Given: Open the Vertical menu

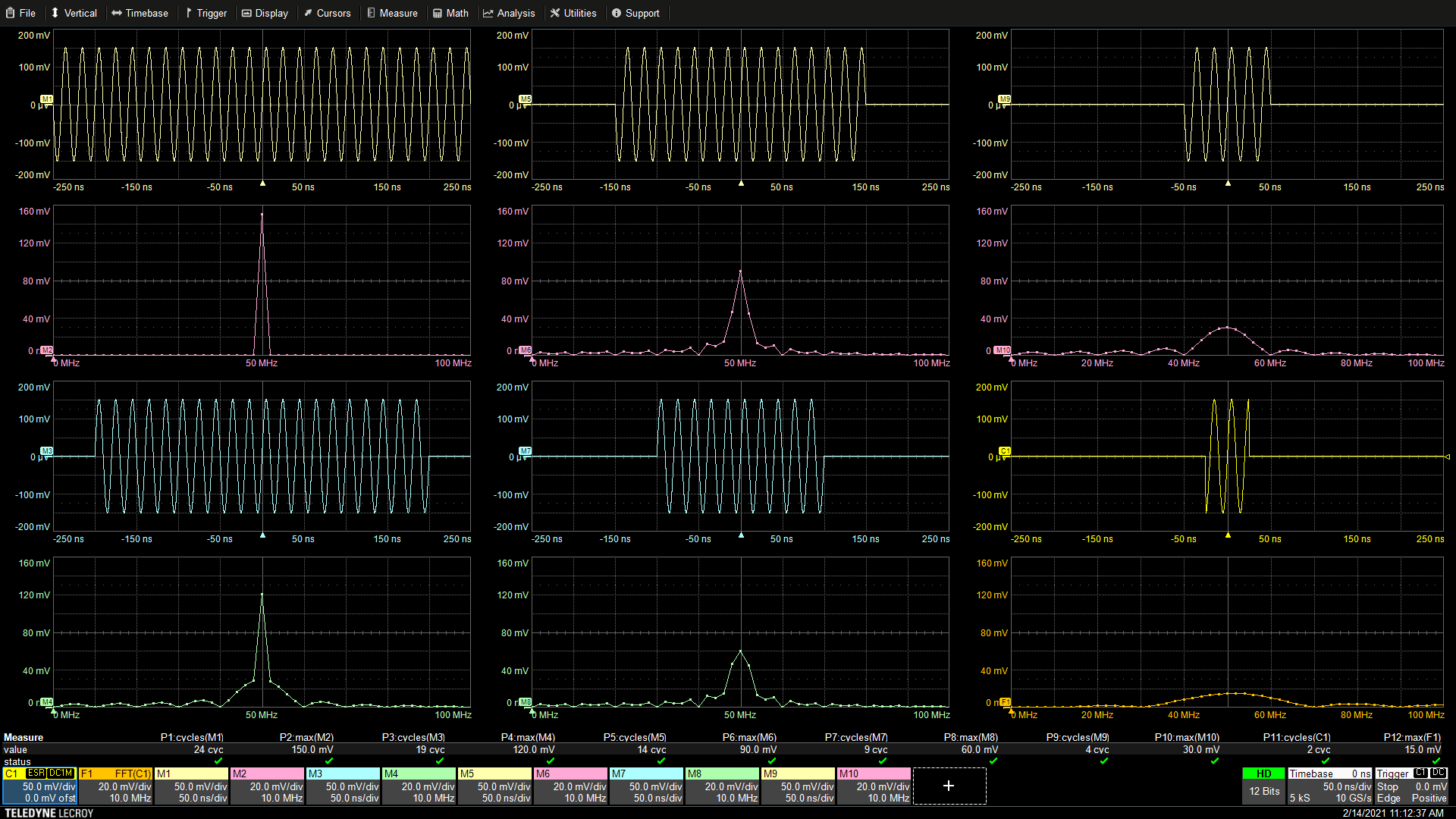Looking at the screenshot, I should coord(74,13).
